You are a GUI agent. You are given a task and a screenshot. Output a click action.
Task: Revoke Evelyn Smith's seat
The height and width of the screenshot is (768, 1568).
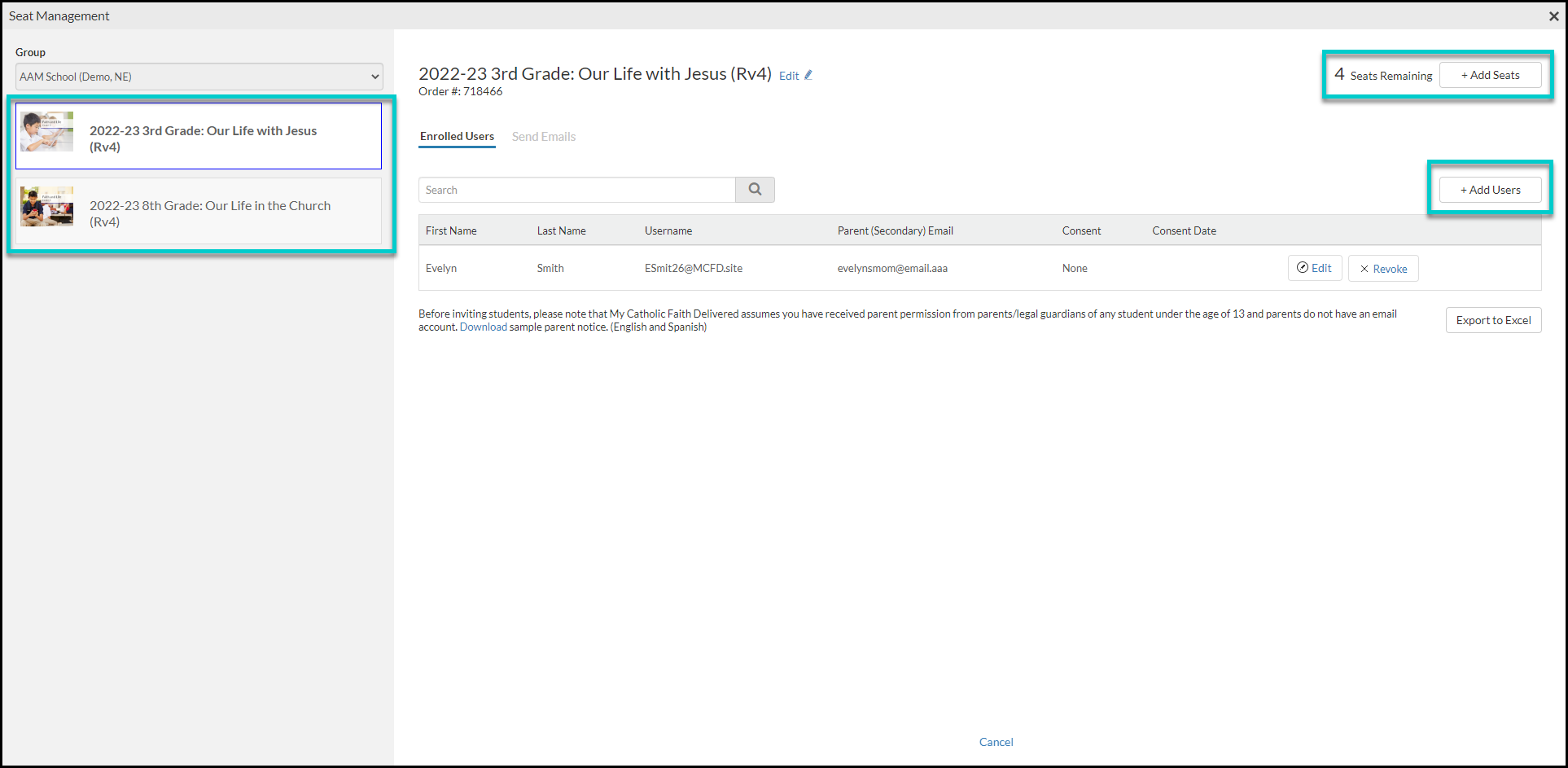(x=1383, y=269)
